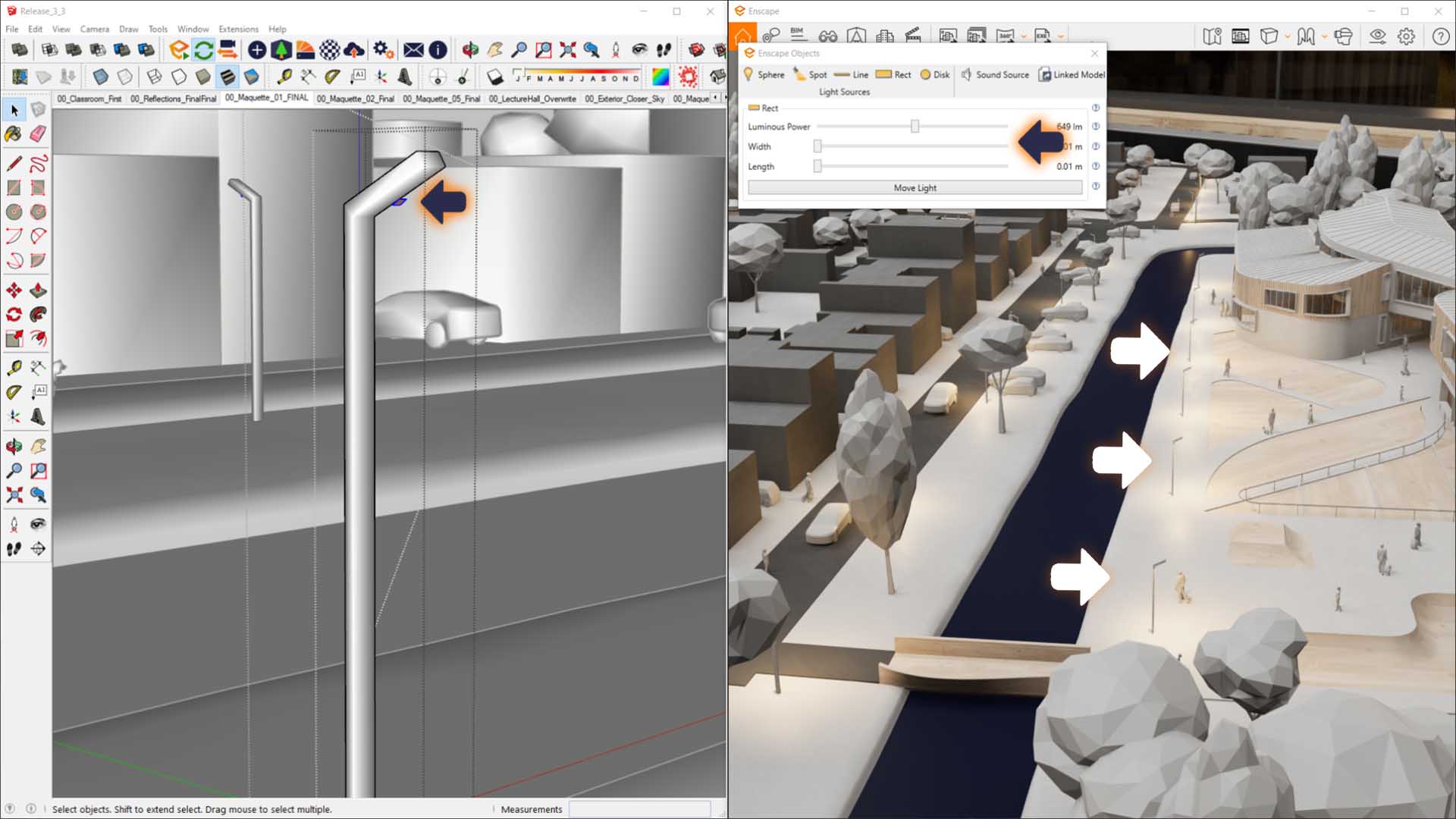The height and width of the screenshot is (819, 1456).
Task: Add a Sound Source object
Action: point(995,74)
